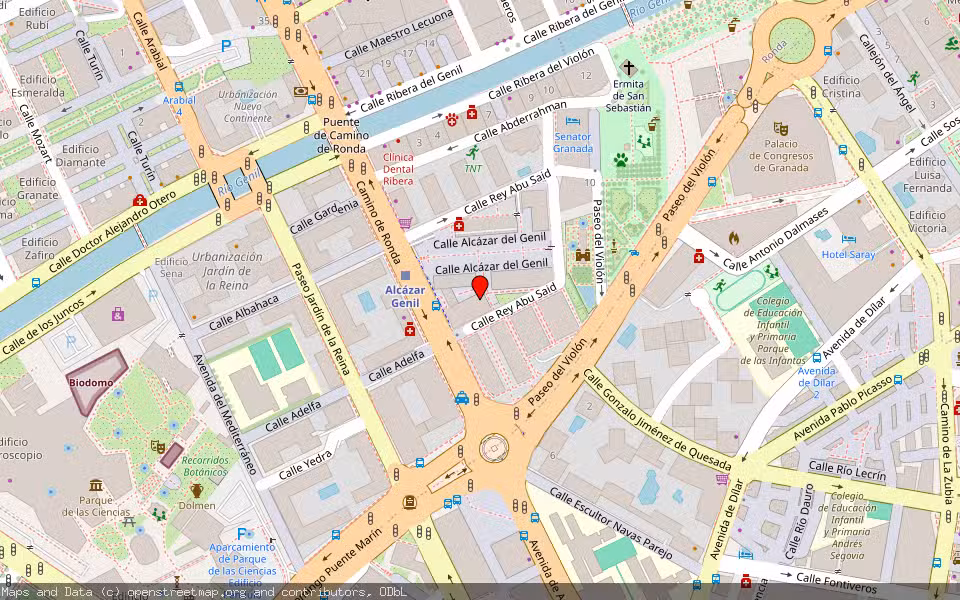
Task: Click the Alcázar Genil station label
Action: 405,296
